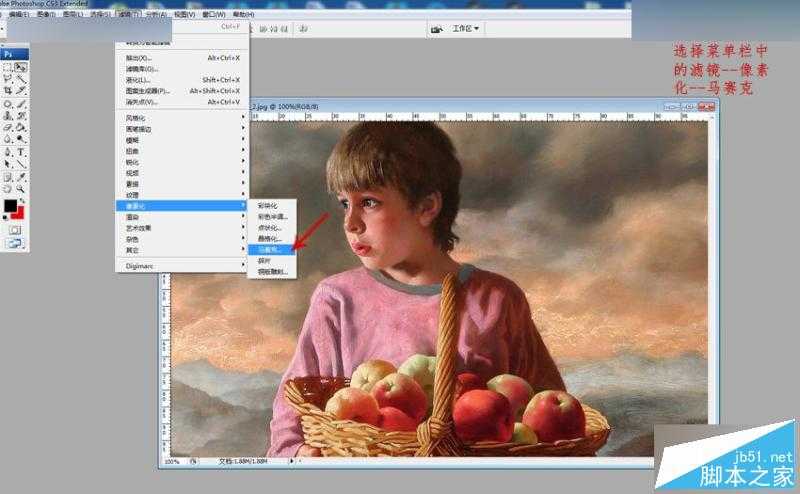Viewport: 800px width, 494px height.
Task: Expand the 风格化 filter submenu
Action: 182,118
